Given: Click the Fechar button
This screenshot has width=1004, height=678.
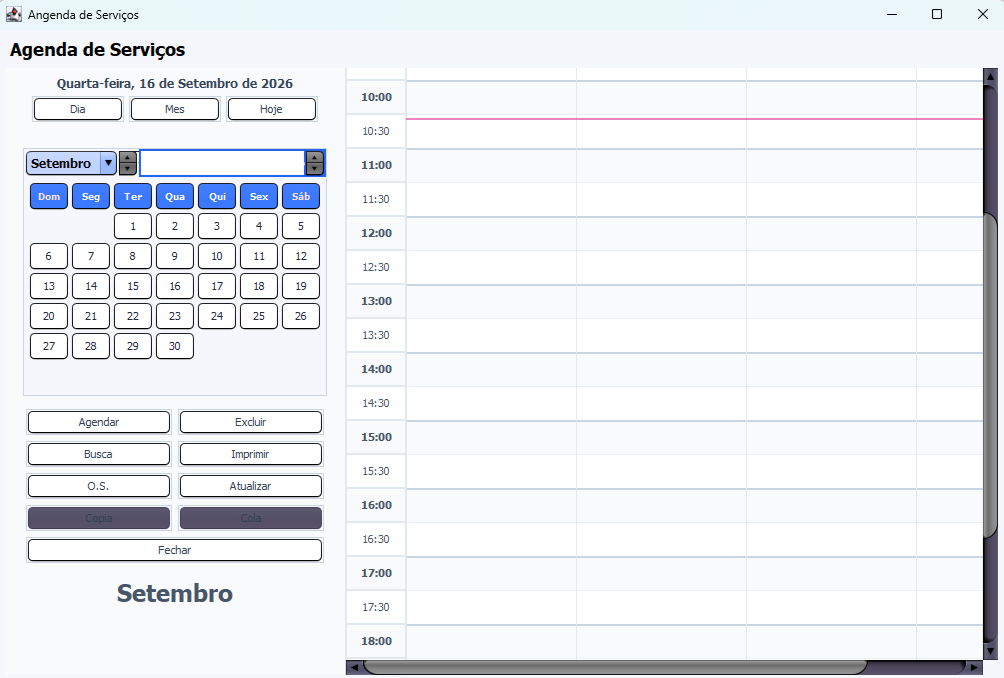Looking at the screenshot, I should (x=175, y=550).
